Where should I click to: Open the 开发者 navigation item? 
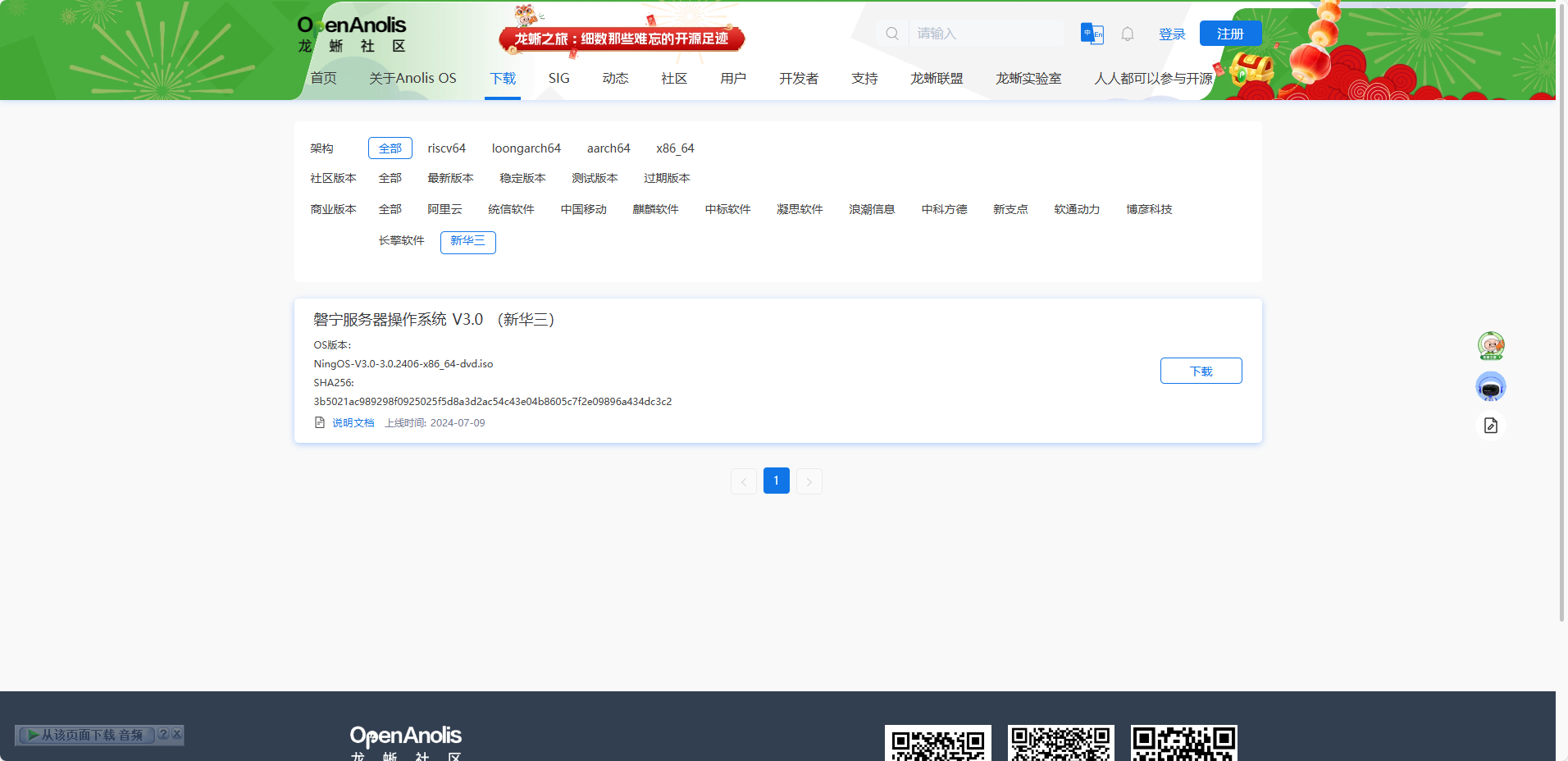[799, 78]
